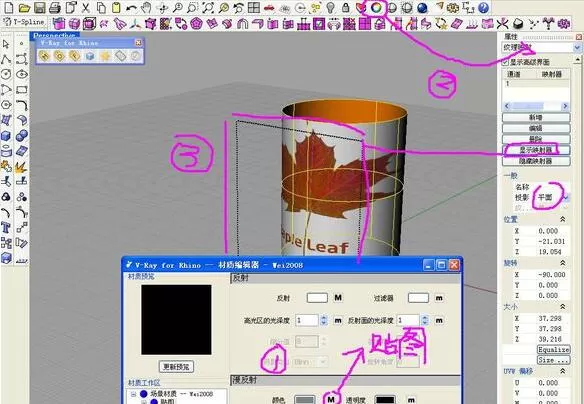The width and height of the screenshot is (584, 404).
Task: Click the light bulb icon
Action: pos(330,7)
